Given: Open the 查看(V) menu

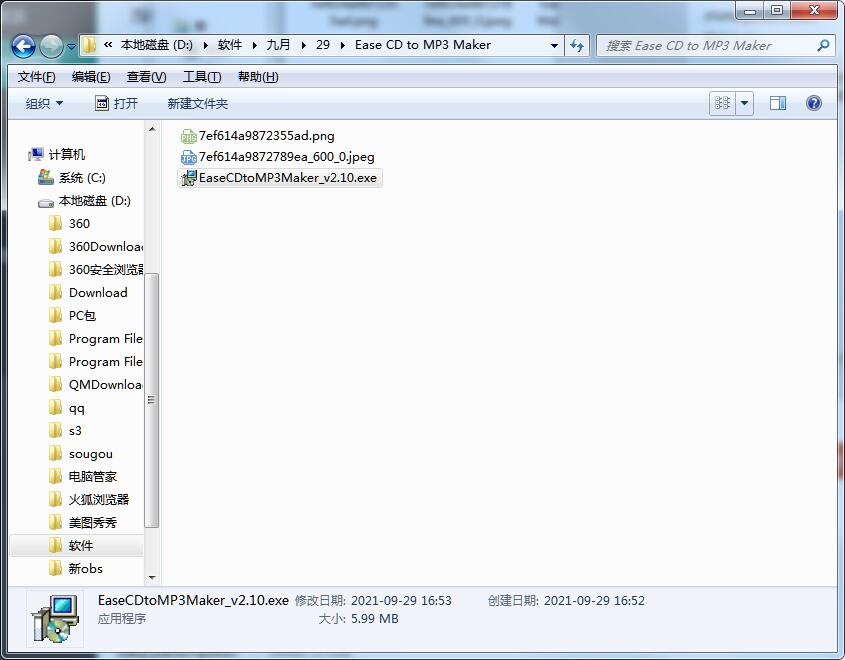Looking at the screenshot, I should tap(146, 77).
